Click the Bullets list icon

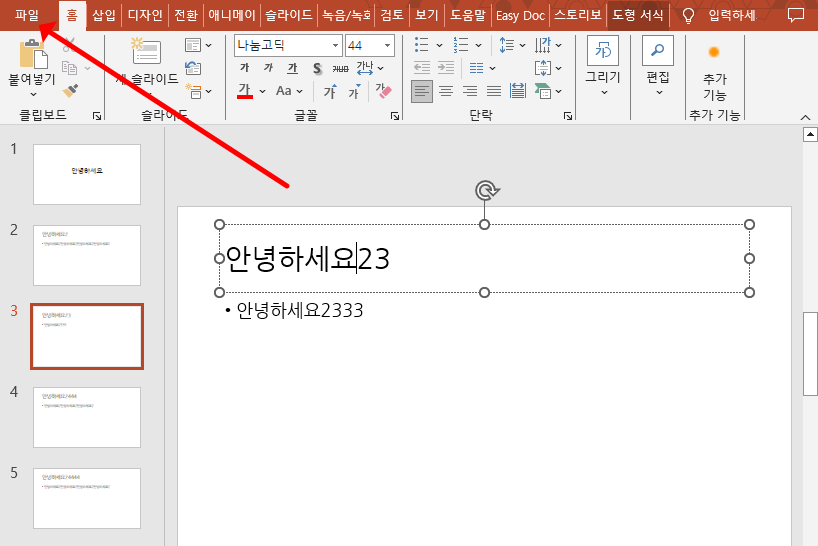point(422,45)
